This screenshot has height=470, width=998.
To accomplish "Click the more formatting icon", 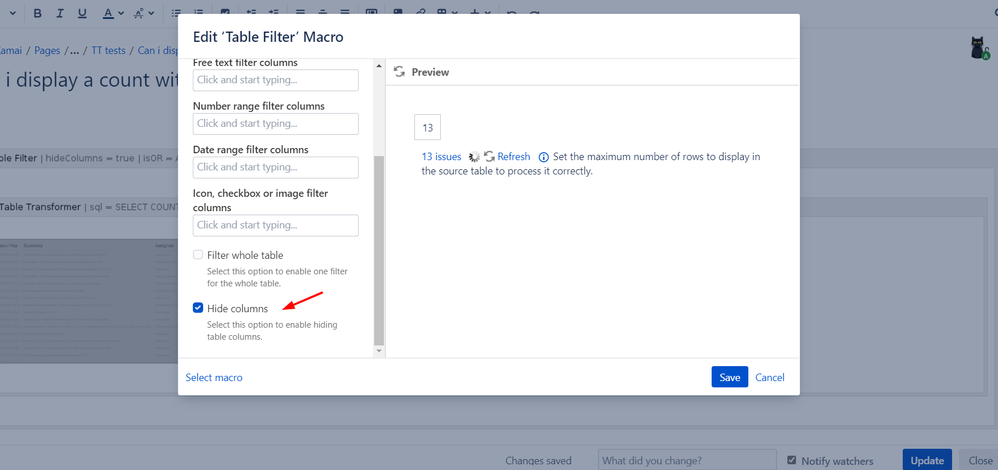I will (138, 13).
